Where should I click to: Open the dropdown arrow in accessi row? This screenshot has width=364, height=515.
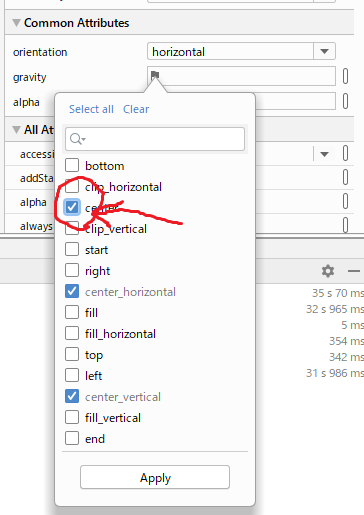pos(324,154)
